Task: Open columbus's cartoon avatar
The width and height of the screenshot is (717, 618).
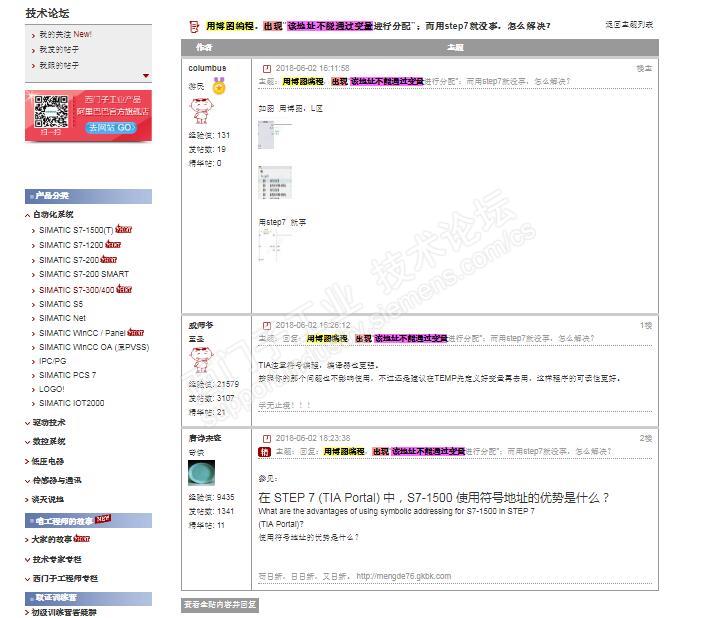Action: click(201, 111)
